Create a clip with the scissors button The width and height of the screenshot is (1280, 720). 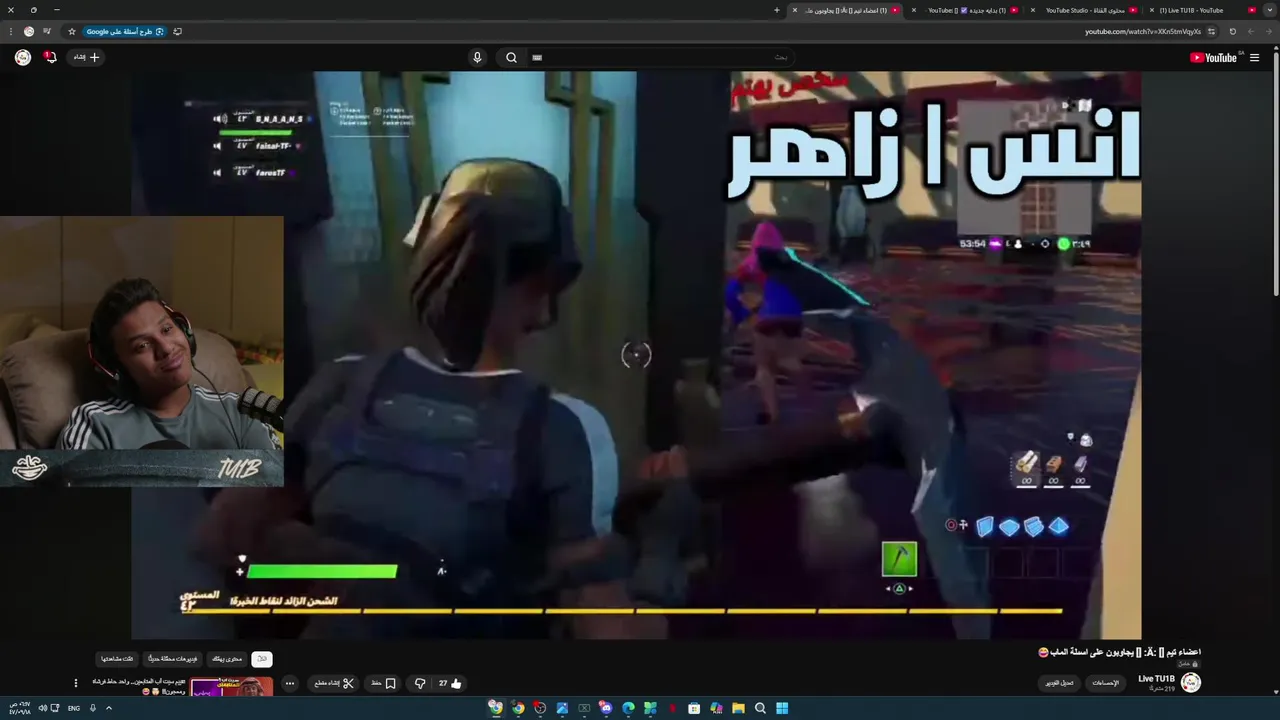[334, 684]
